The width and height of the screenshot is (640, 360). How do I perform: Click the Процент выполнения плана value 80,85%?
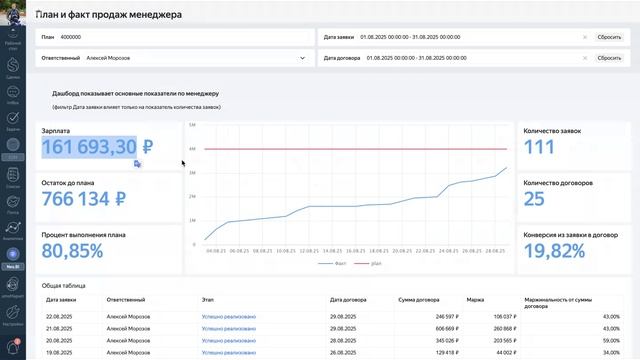coord(72,251)
